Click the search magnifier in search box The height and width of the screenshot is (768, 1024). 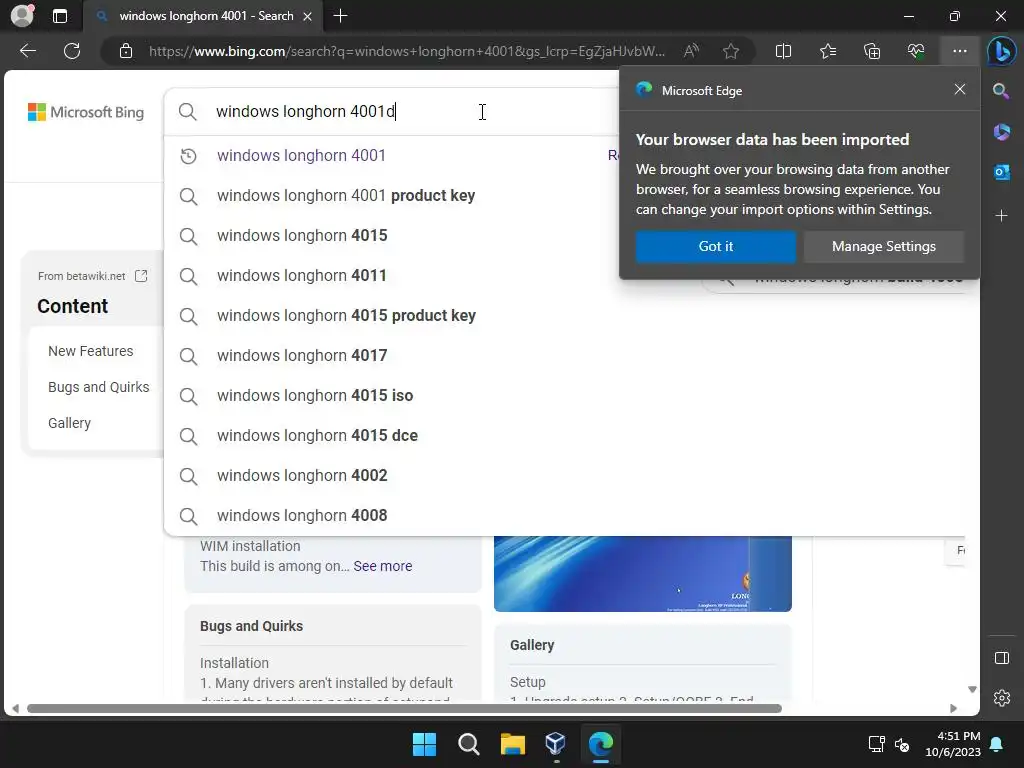(x=187, y=112)
